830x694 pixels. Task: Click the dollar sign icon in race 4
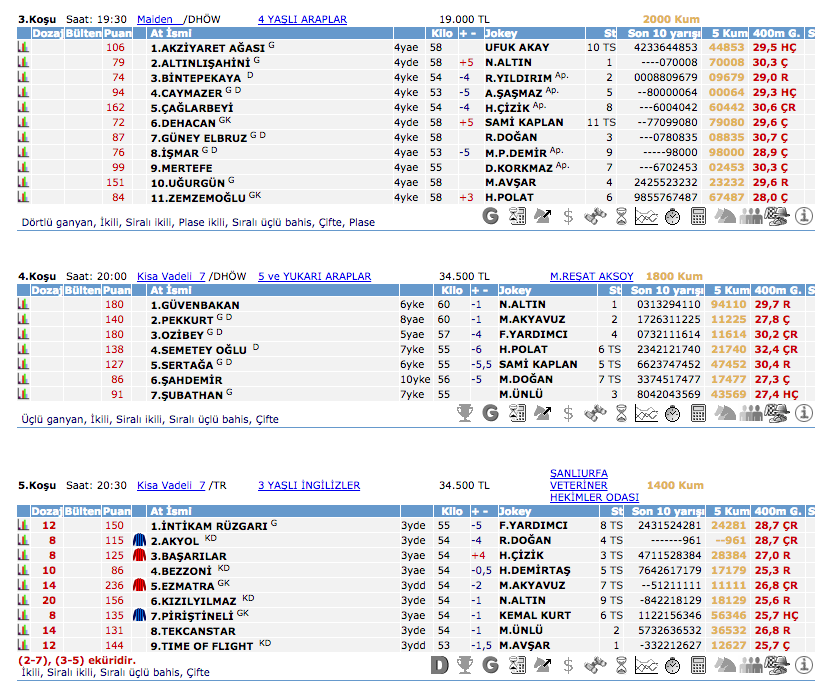coord(568,412)
